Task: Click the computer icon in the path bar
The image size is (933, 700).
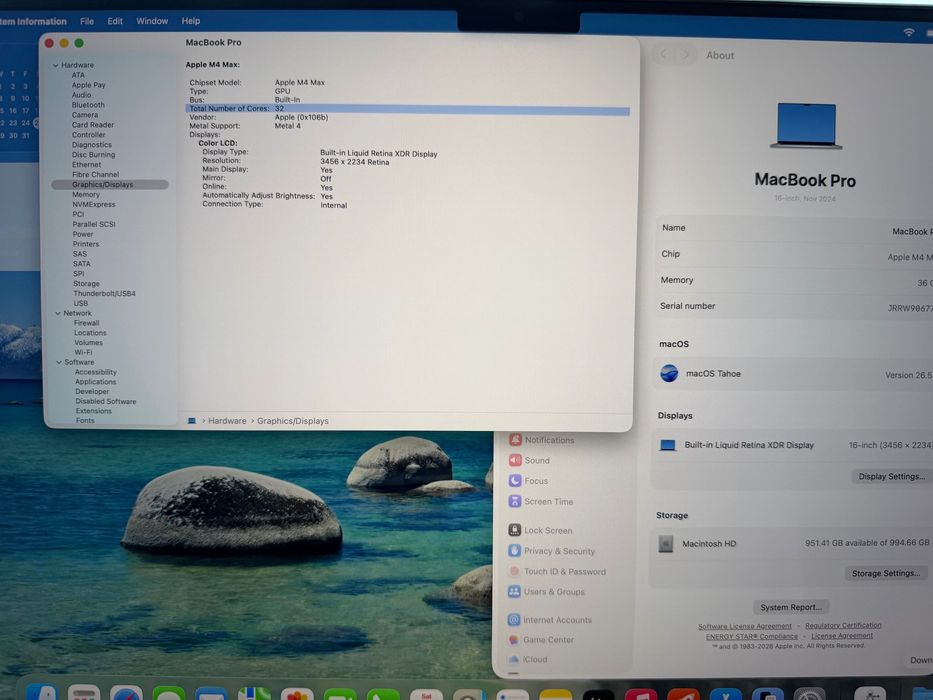Action: pos(192,421)
